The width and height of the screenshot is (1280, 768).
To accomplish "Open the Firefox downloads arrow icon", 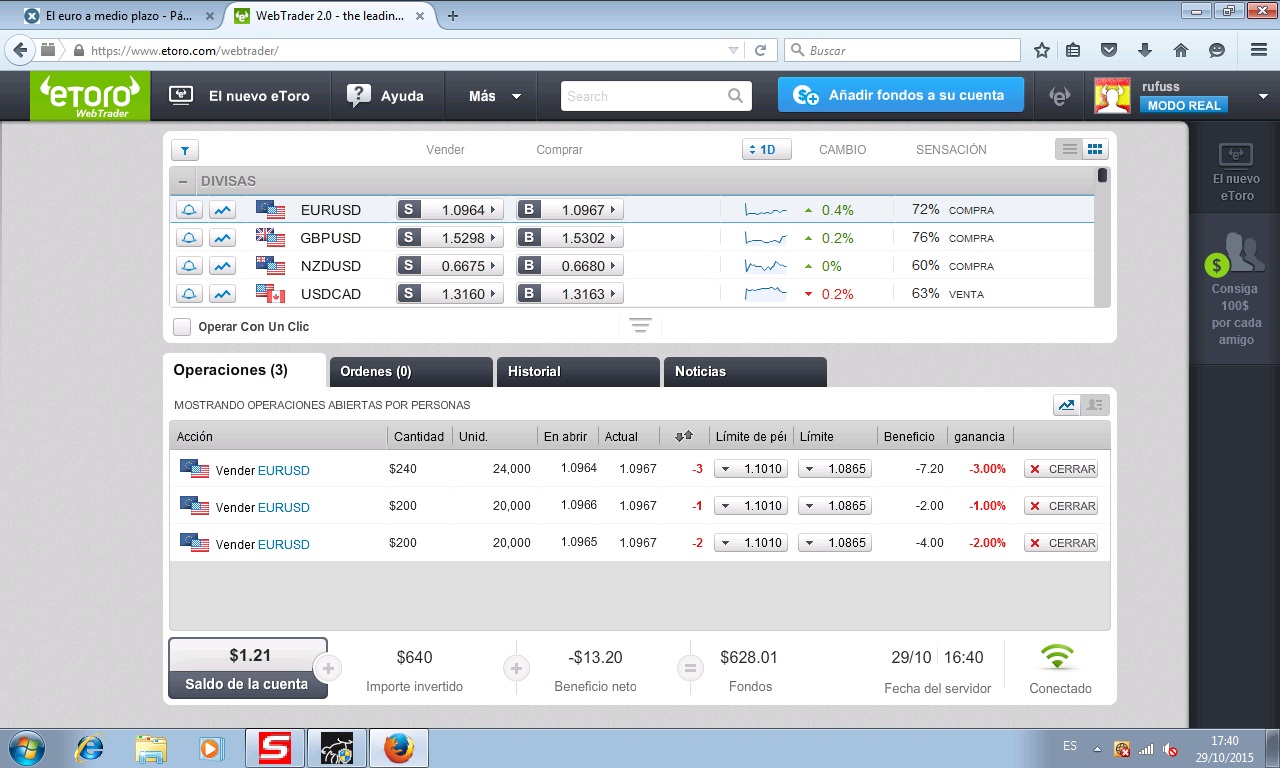I will pos(1145,50).
